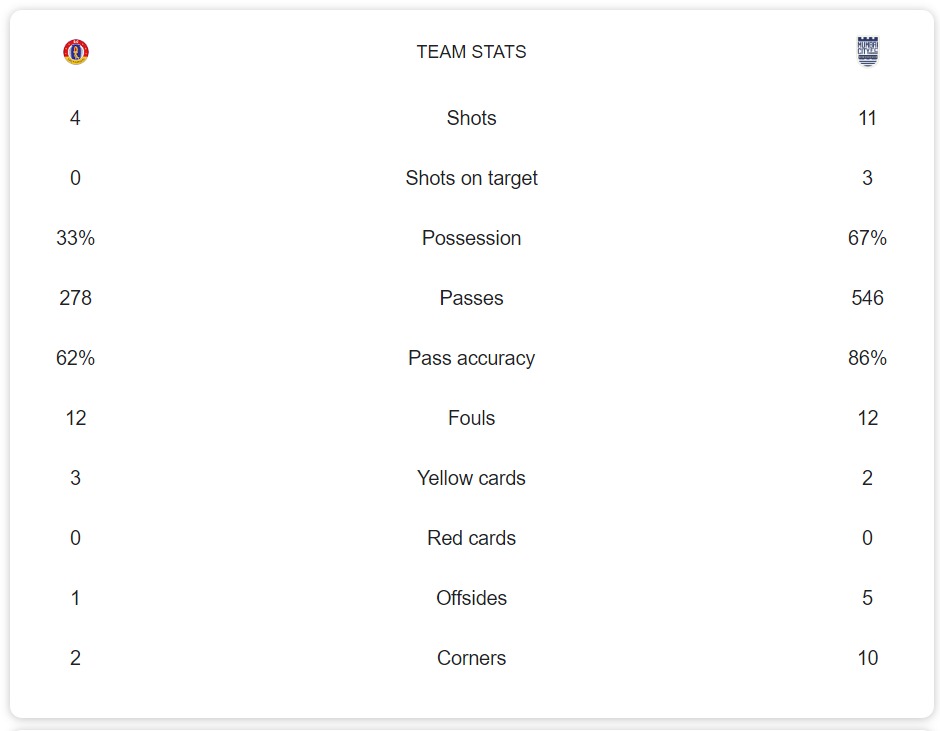The width and height of the screenshot is (940, 731).
Task: Select the Pass accuracy label
Action: pos(471,358)
